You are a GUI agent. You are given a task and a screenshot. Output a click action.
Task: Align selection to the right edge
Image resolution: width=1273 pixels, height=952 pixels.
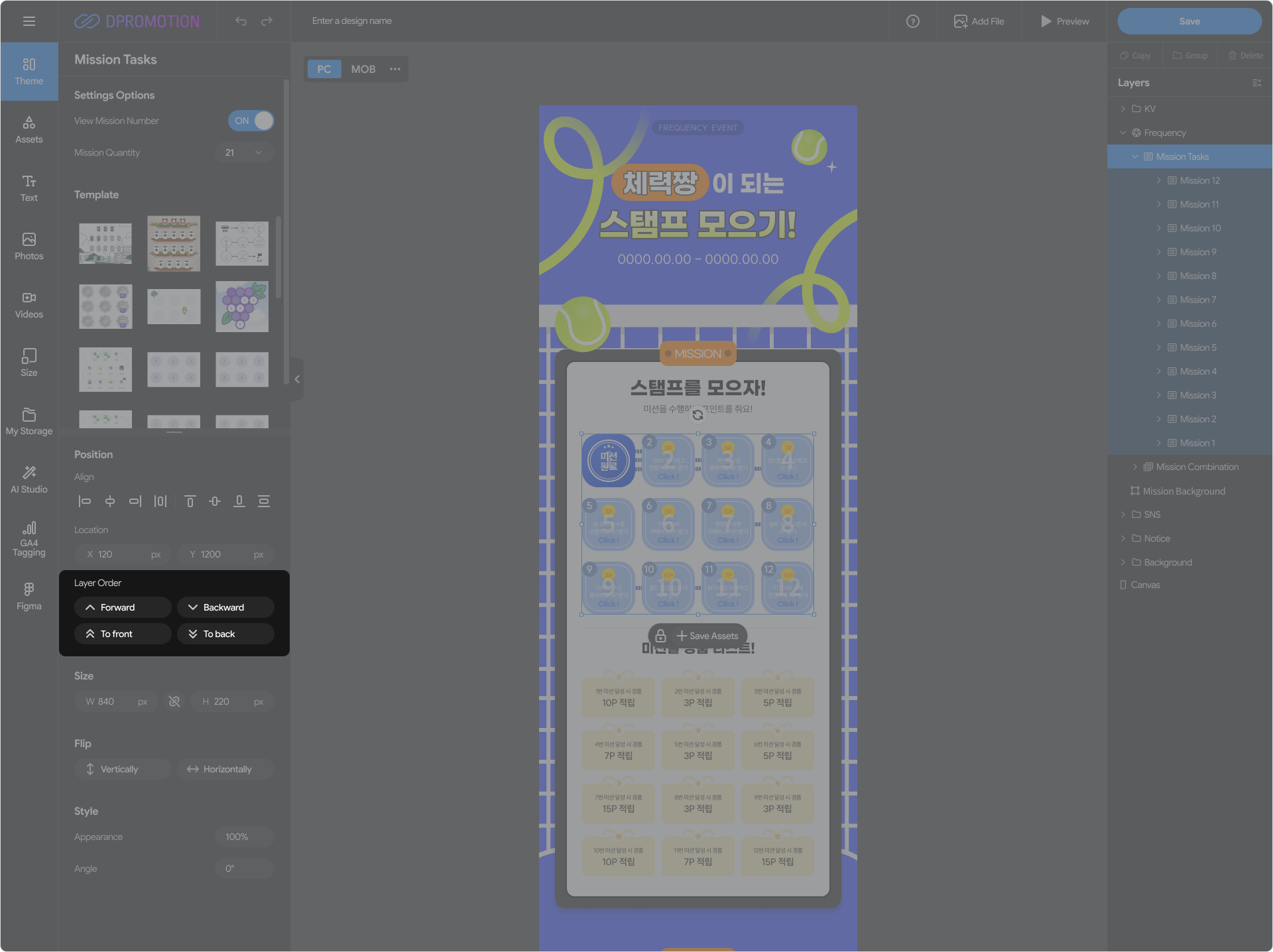click(x=135, y=501)
